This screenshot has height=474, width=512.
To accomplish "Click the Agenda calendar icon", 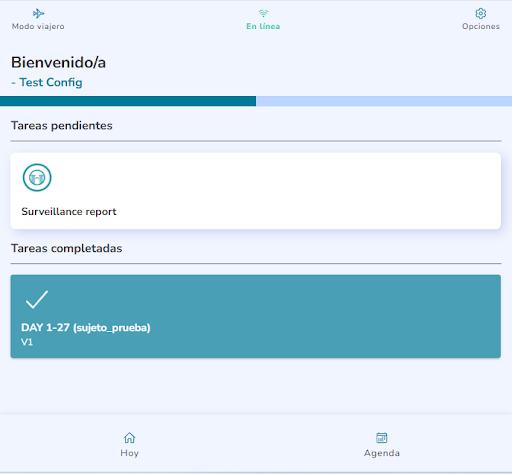I will (x=382, y=438).
